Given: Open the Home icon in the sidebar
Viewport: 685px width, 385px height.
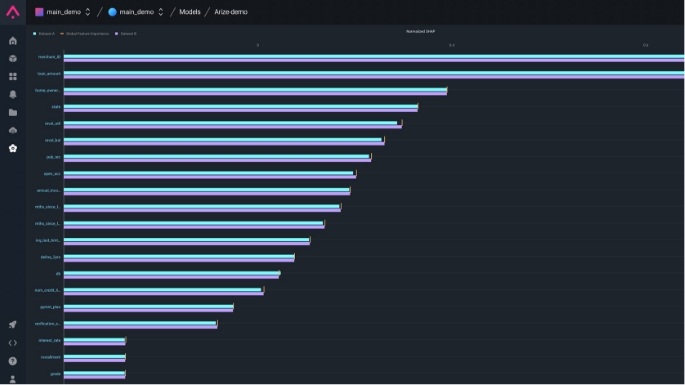Looking at the screenshot, I should tap(13, 41).
